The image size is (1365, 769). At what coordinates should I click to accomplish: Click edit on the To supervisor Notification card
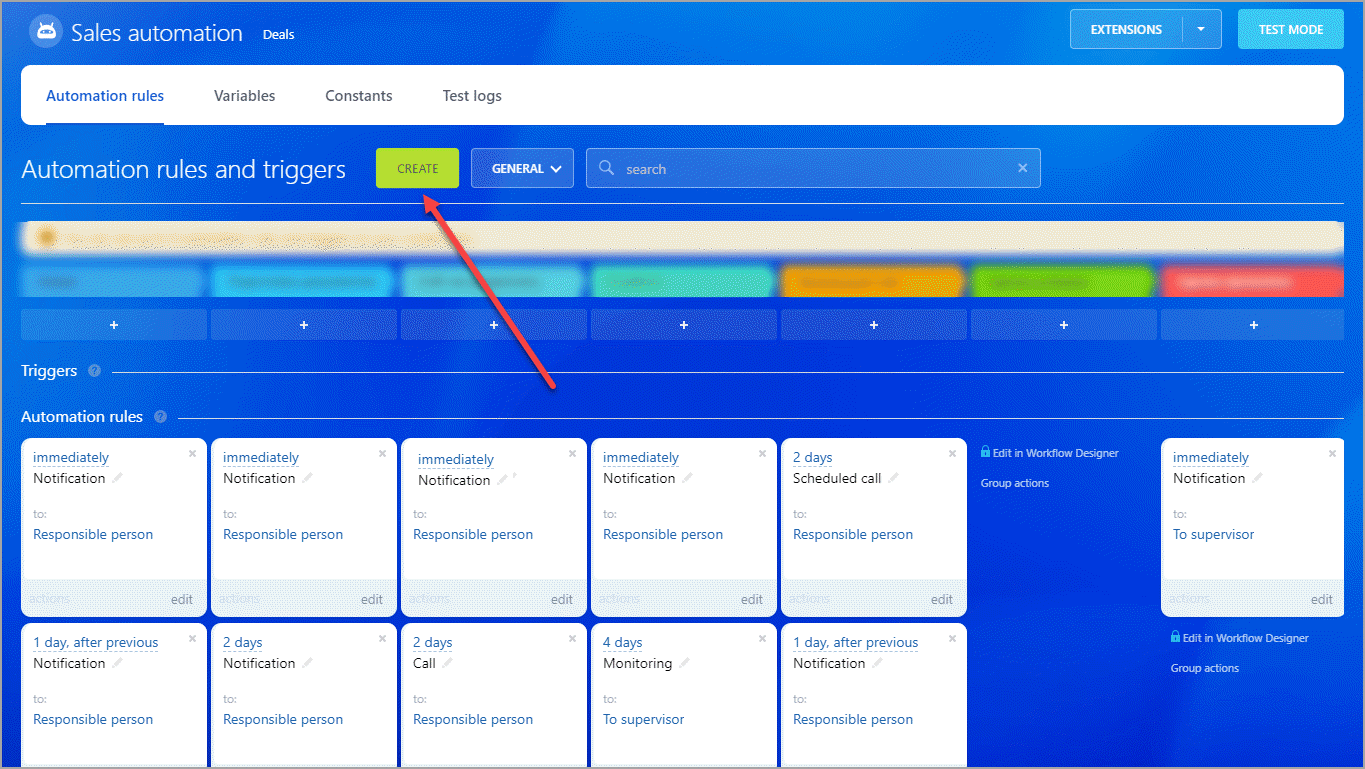click(x=1322, y=599)
